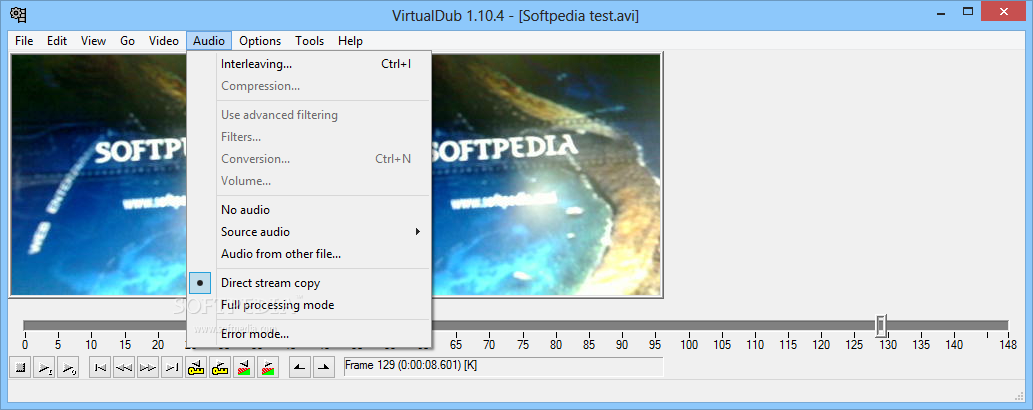Screen dimensions: 1033x410
Task: Click timeline tick label 148
Action: pyautogui.click(x=1008, y=345)
